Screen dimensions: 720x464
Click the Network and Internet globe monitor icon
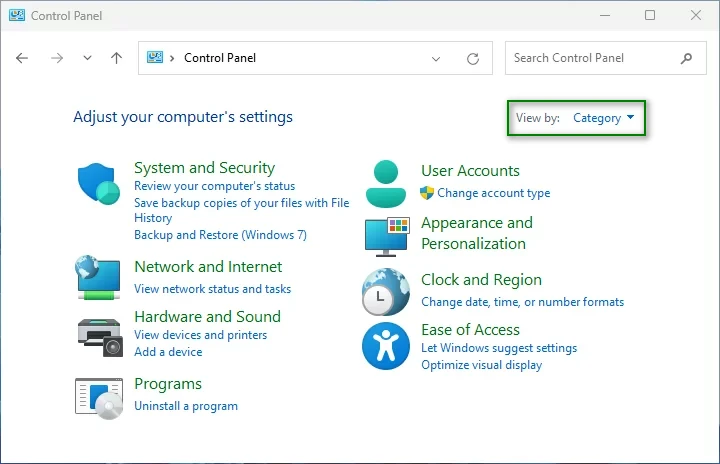coord(98,277)
